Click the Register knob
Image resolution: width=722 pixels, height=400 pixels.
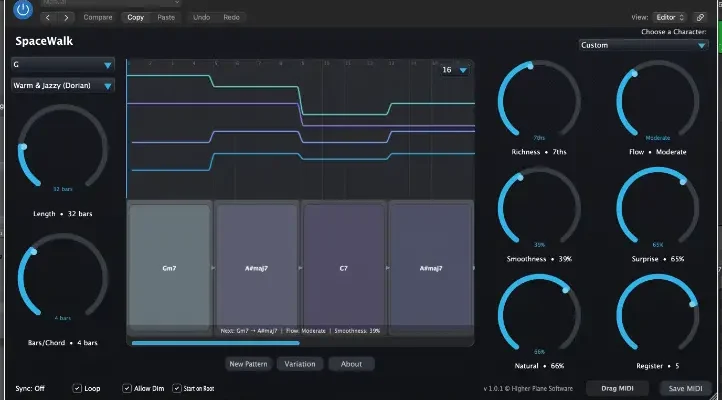click(657, 317)
